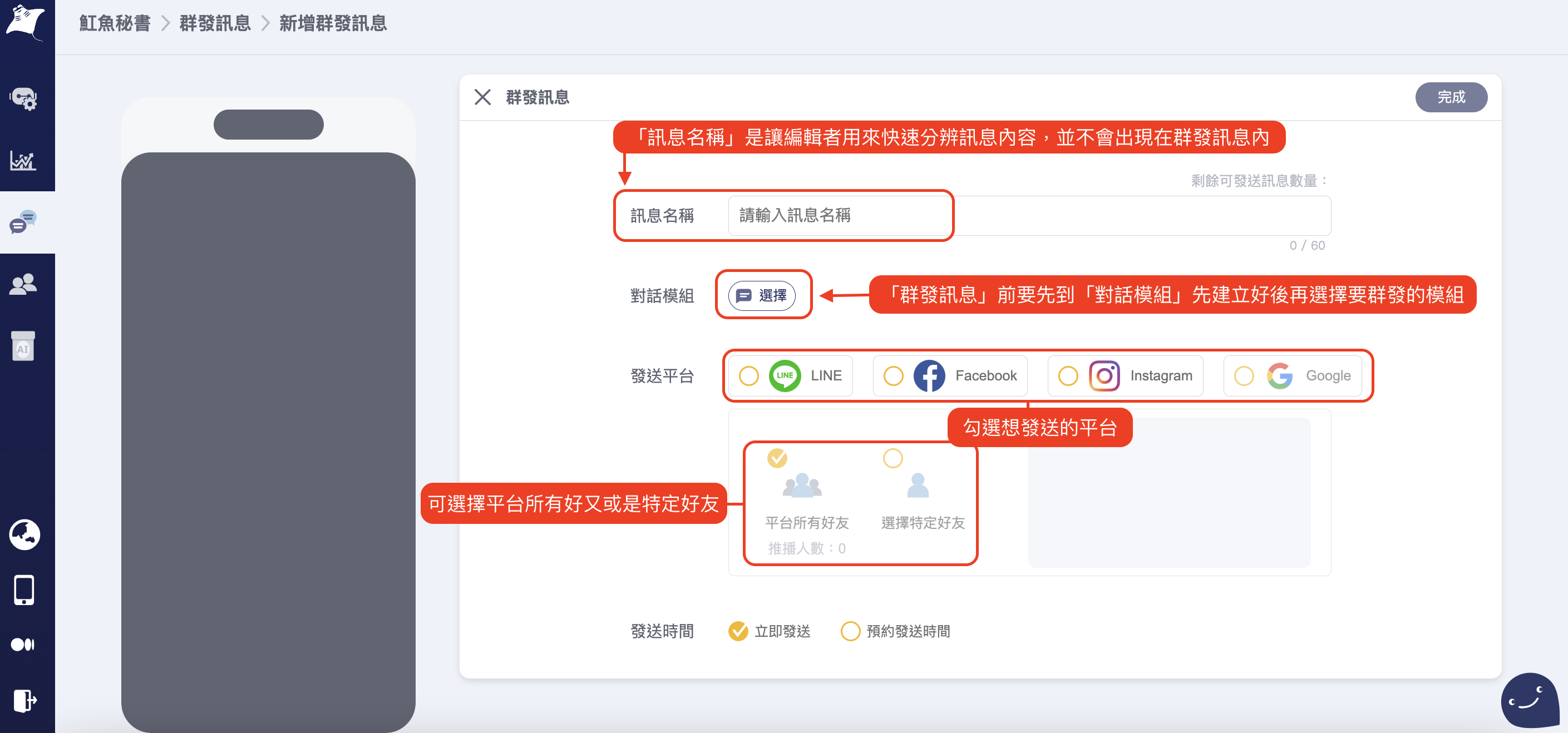Open the chatbot settings sidebar icon

24,98
